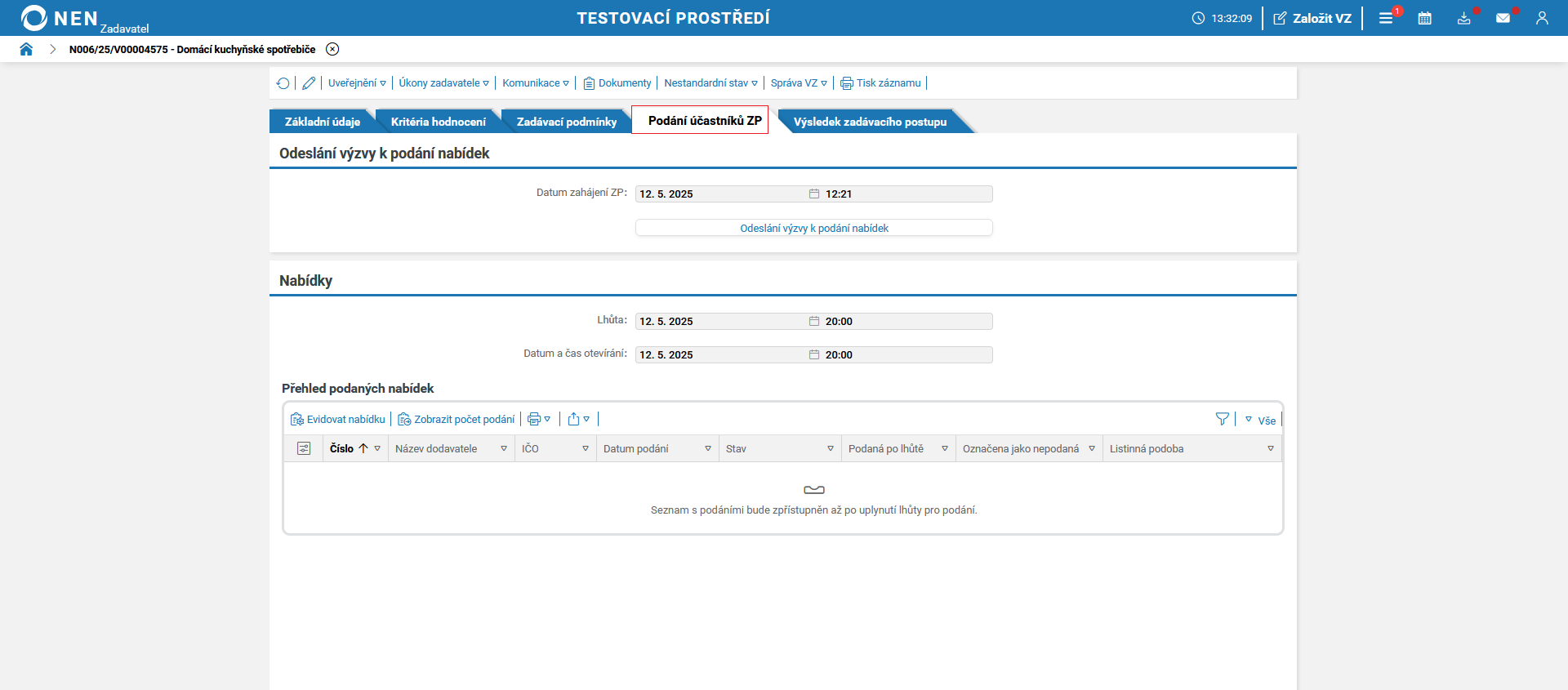Open Výsledek zadávacího postupu tab
Image resolution: width=1568 pixels, height=690 pixels.
[x=871, y=122]
